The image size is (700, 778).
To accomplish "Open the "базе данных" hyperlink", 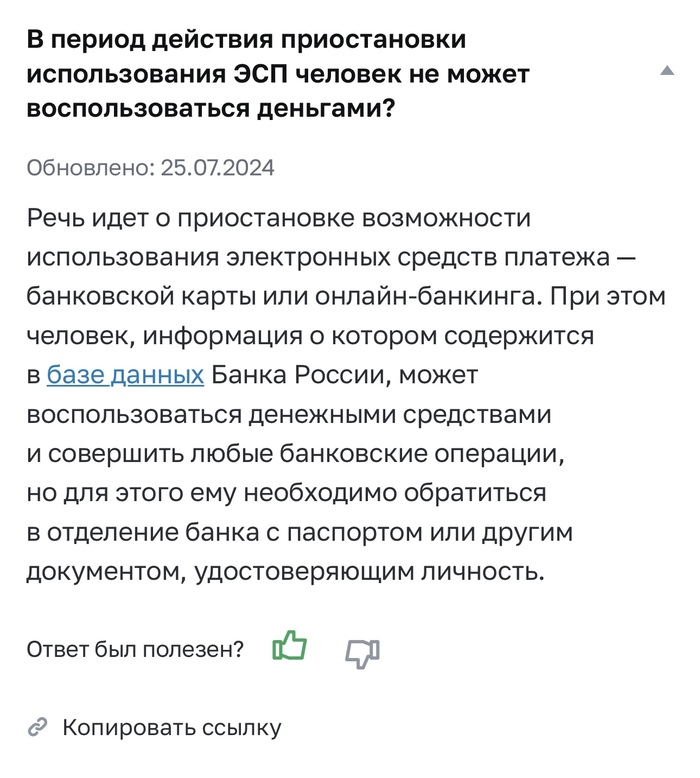I will 125,376.
